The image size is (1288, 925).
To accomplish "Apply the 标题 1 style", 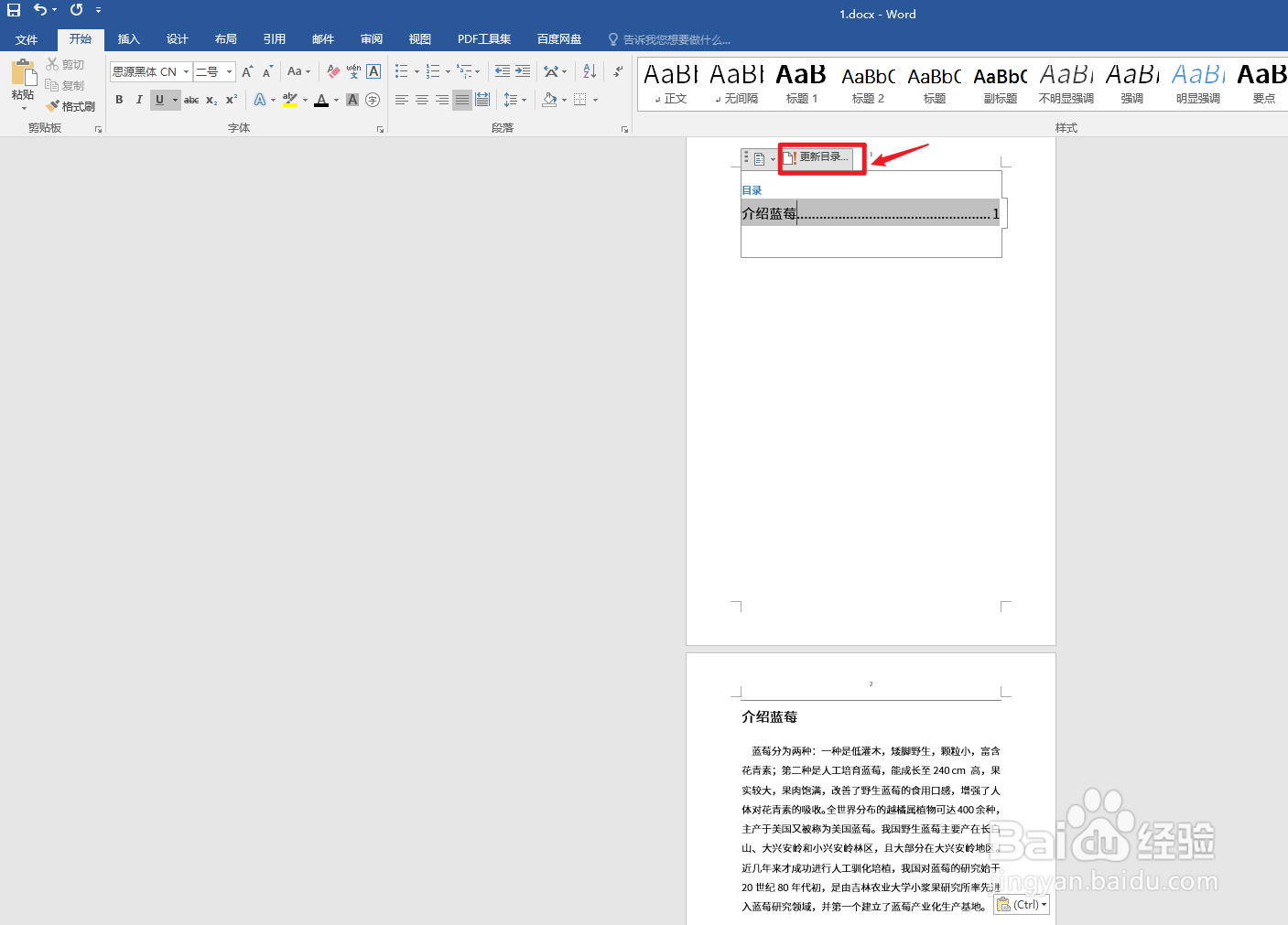I will [x=801, y=83].
